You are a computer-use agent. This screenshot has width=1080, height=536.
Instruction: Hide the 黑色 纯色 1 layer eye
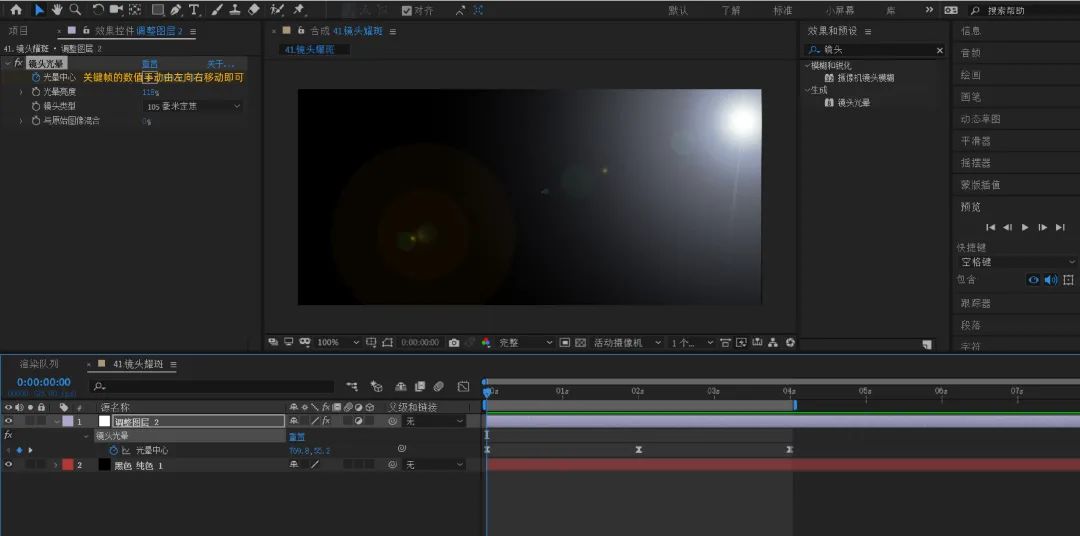[8, 465]
